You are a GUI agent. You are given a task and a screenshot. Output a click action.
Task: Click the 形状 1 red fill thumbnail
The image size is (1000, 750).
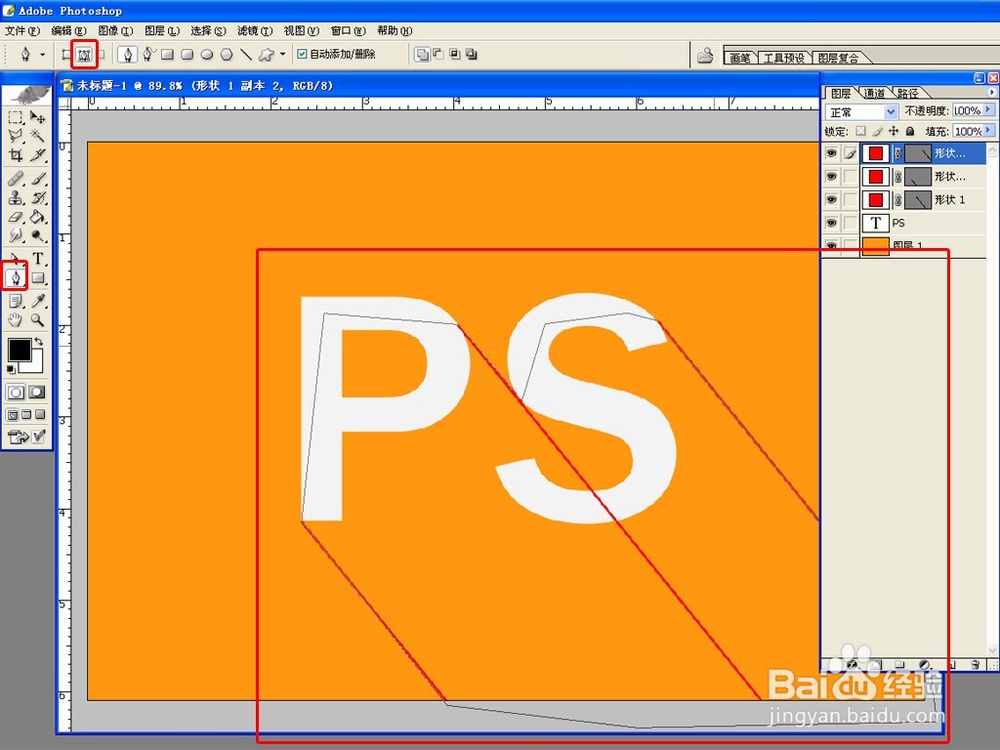(876, 200)
